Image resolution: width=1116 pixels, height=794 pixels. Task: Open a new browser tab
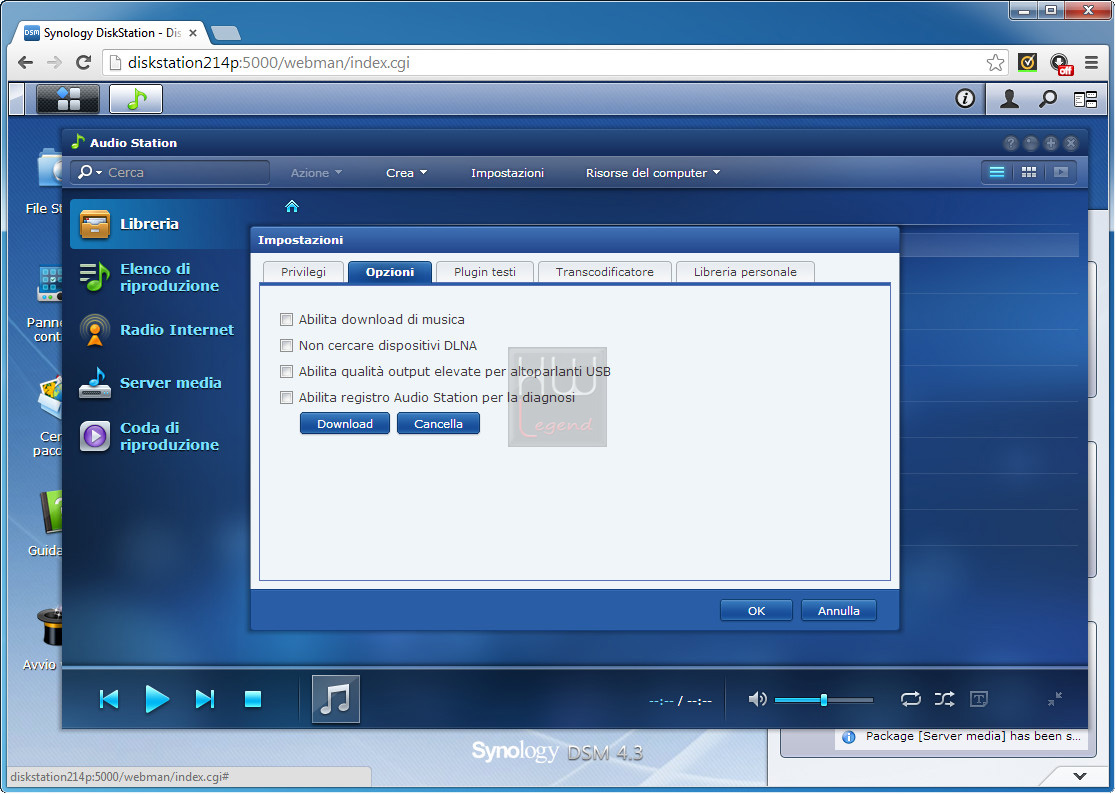(226, 33)
